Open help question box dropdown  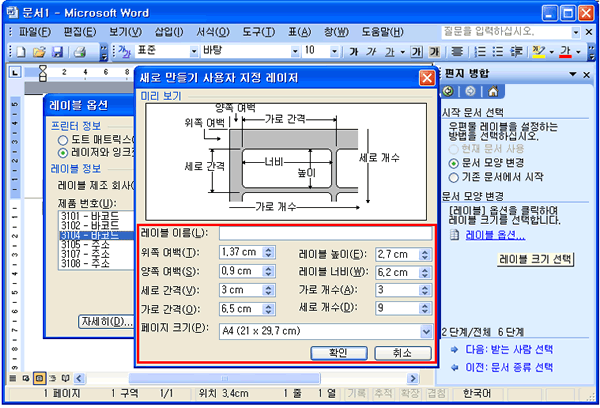coord(576,33)
